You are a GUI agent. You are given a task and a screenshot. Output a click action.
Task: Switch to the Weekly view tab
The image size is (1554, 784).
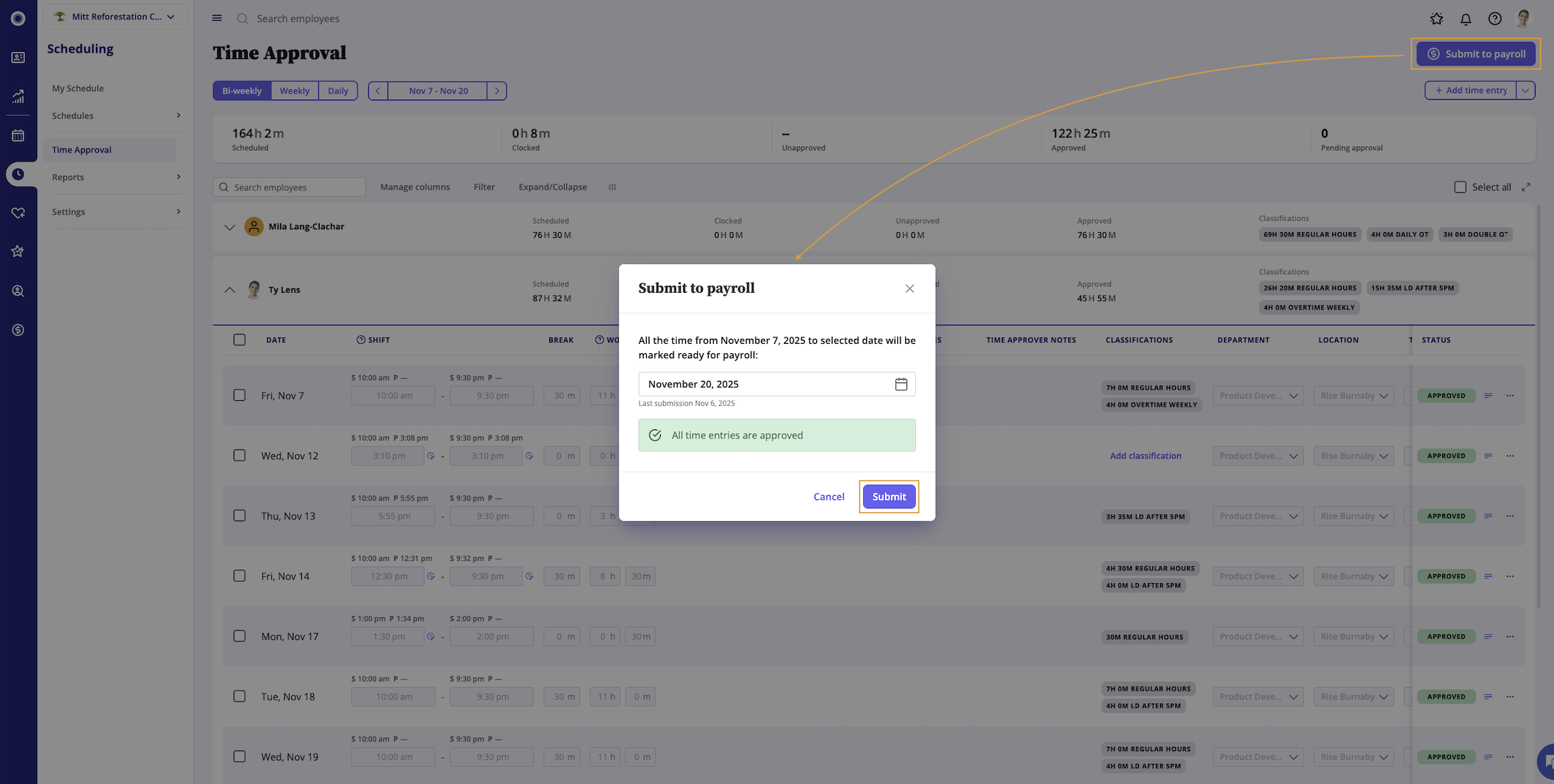[294, 91]
